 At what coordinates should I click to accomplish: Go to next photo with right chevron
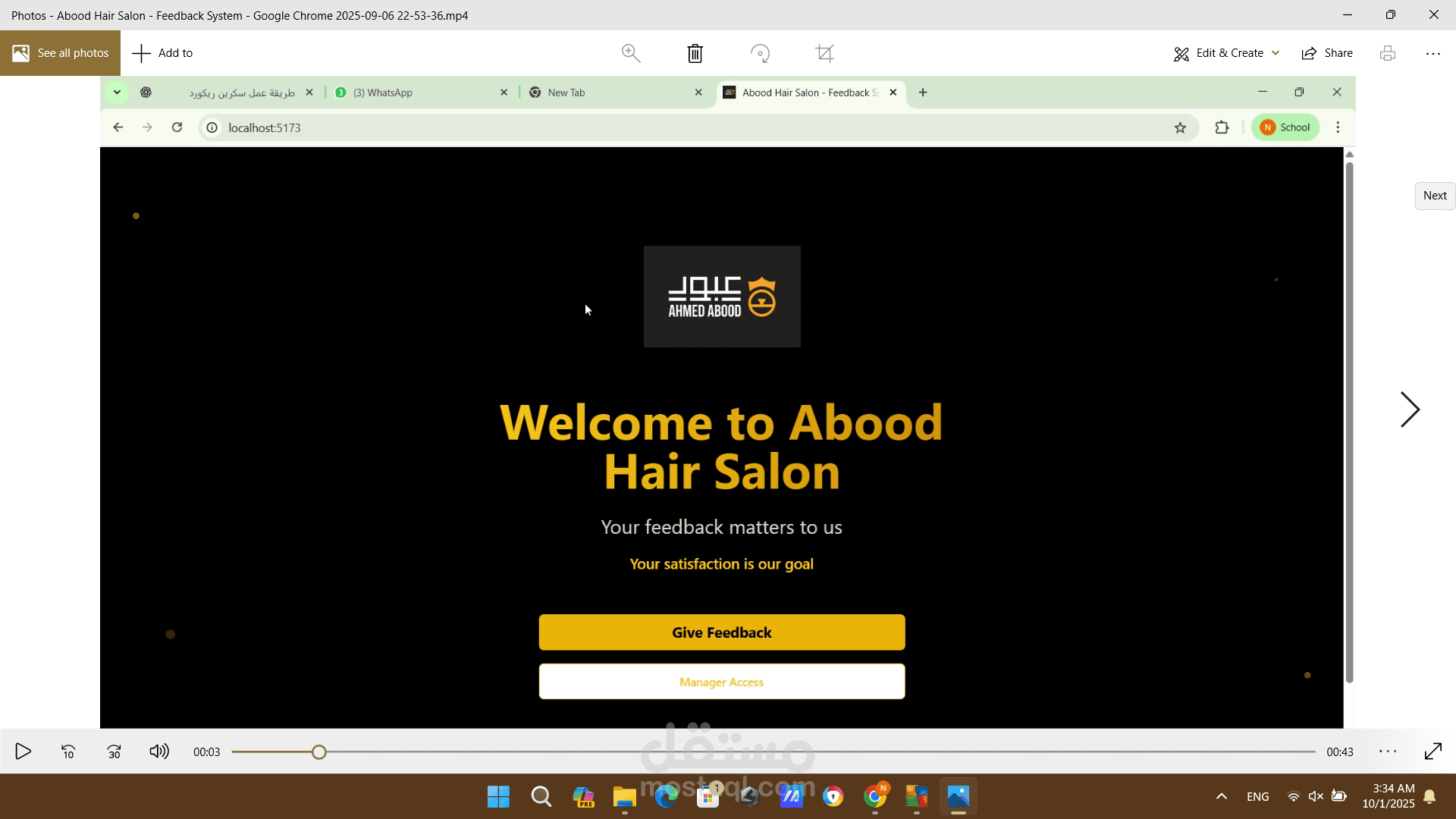pos(1410,409)
